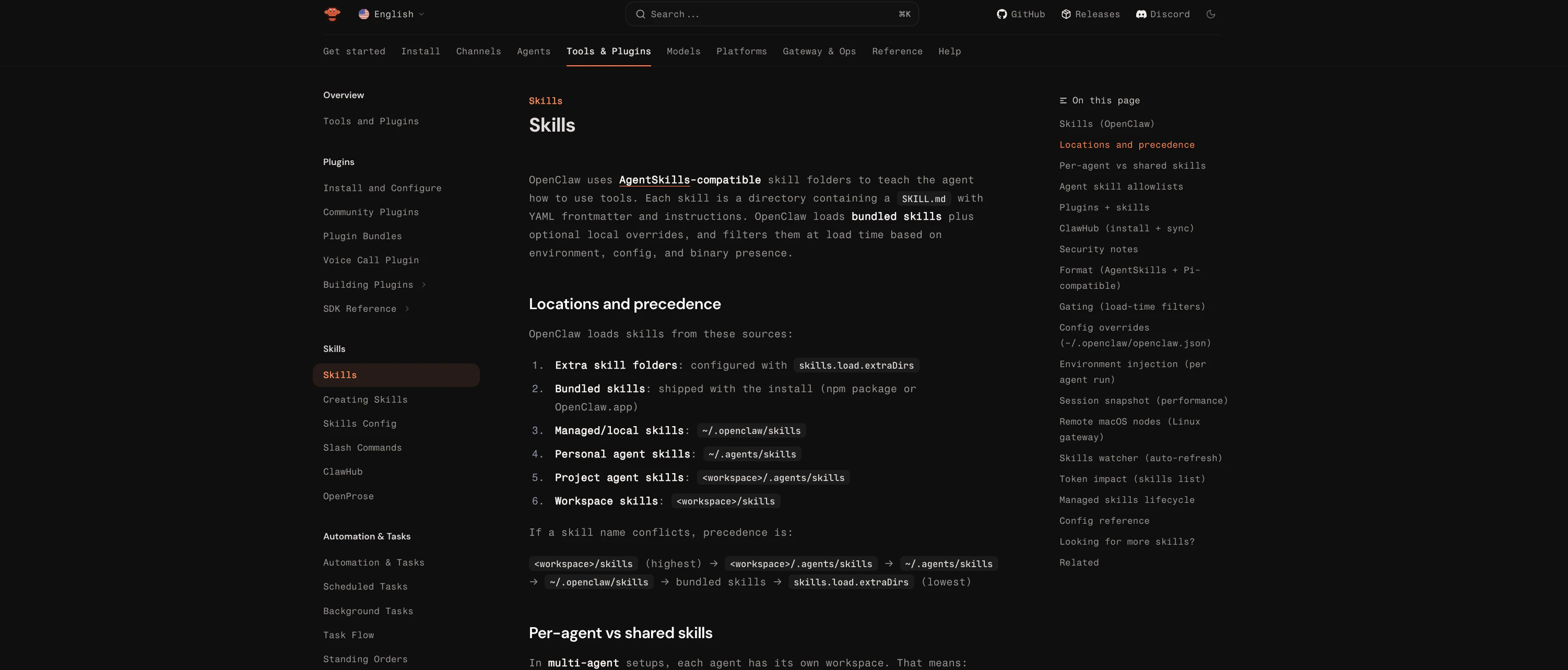The image size is (1568, 670).
Task: Open OpenProse sidebar page
Action: pos(348,496)
